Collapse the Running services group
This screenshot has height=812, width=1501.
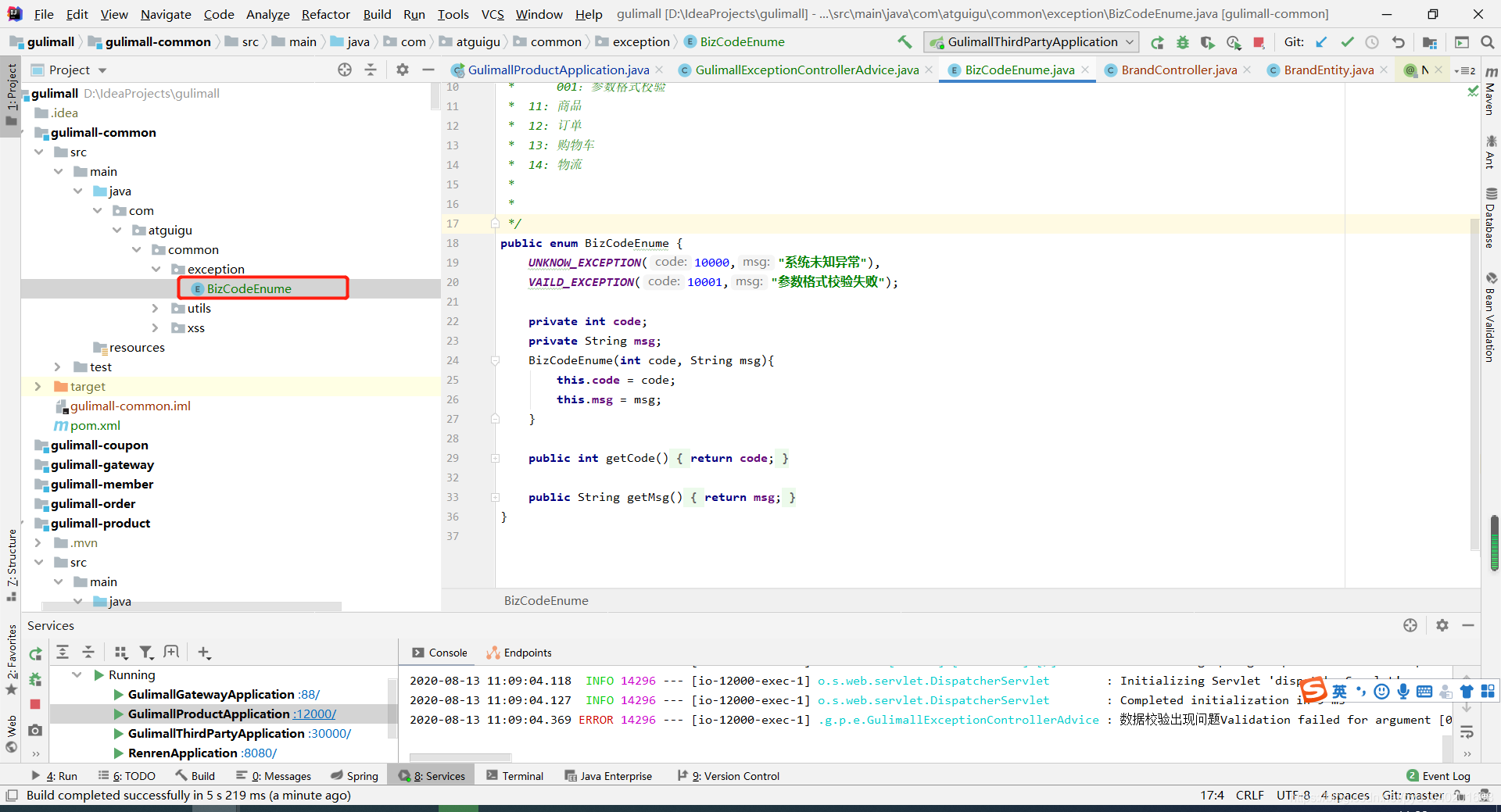click(77, 674)
